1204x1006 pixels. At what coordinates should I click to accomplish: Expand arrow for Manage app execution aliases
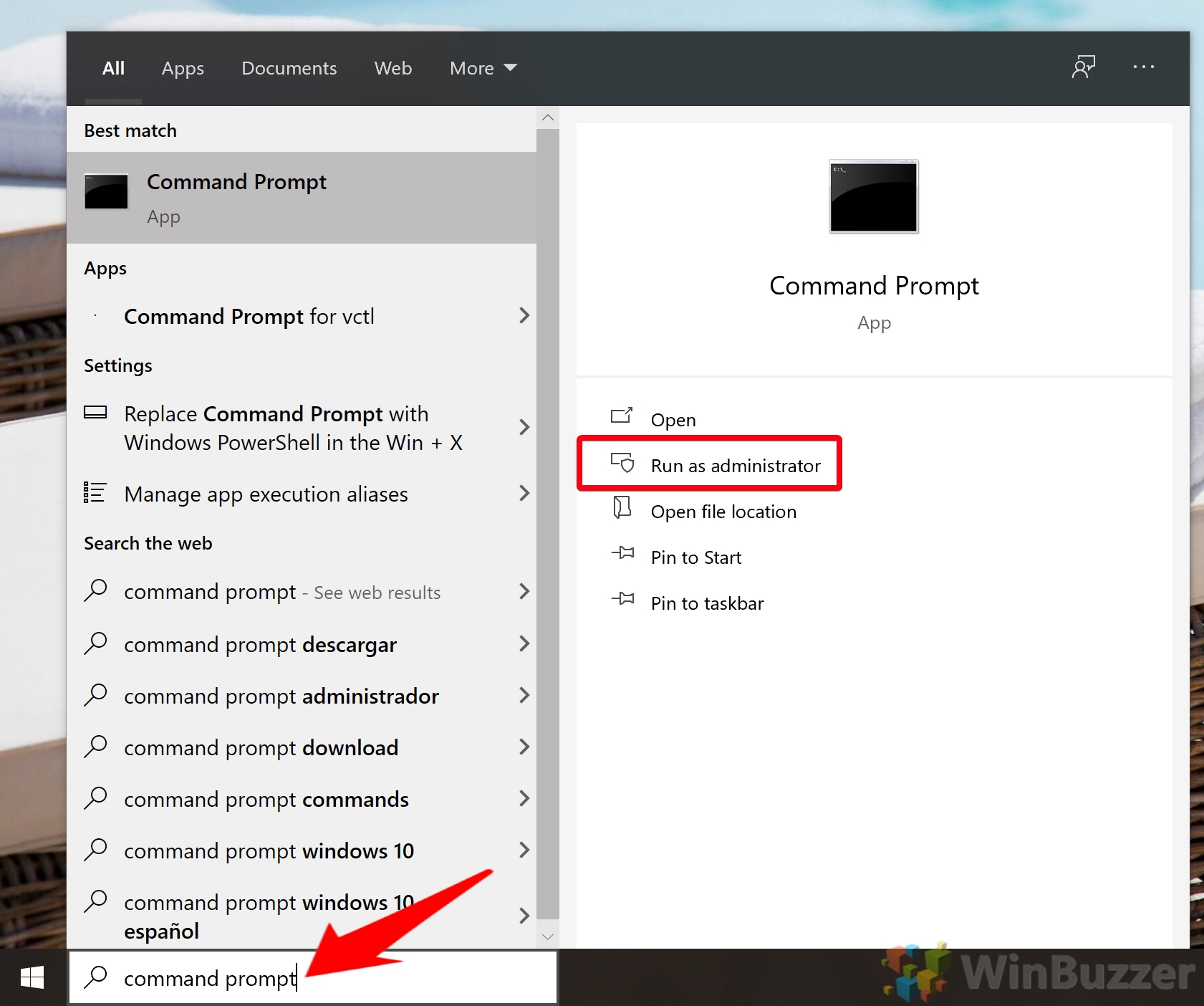[524, 493]
